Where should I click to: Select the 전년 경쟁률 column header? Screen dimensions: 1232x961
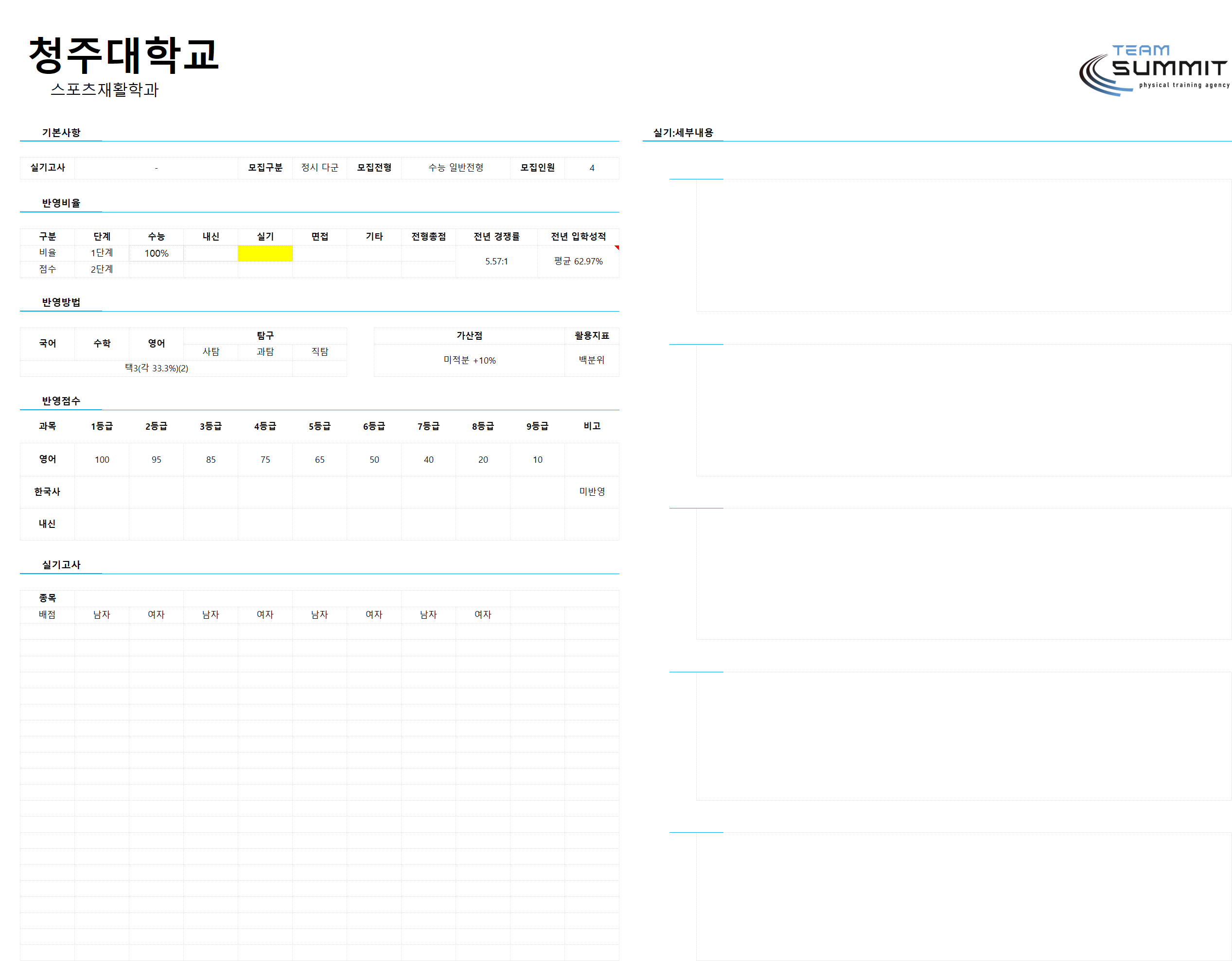496,236
